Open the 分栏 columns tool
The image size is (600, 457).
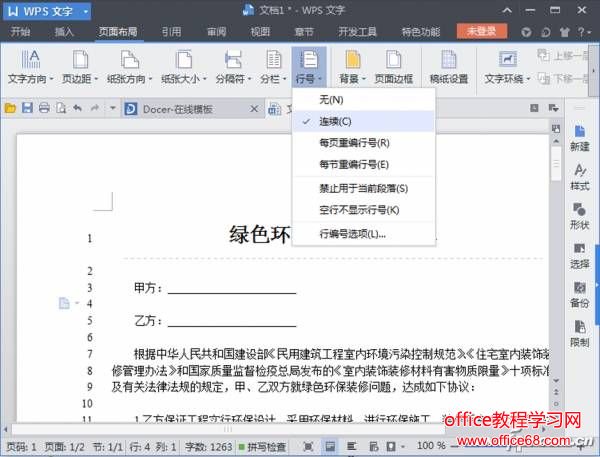click(x=273, y=67)
